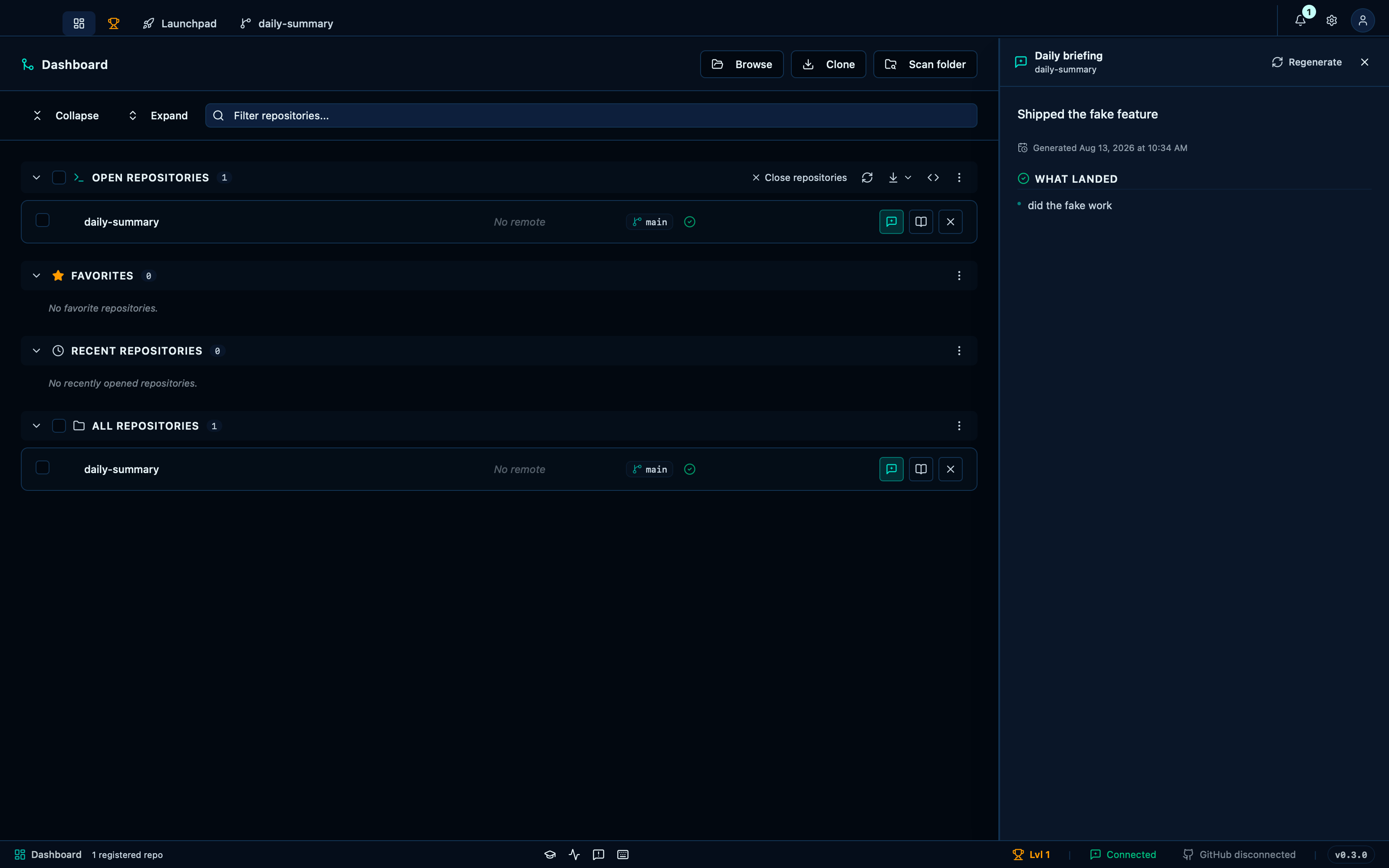Open All Repositories more options menu
The width and height of the screenshot is (1389, 868).
958,426
